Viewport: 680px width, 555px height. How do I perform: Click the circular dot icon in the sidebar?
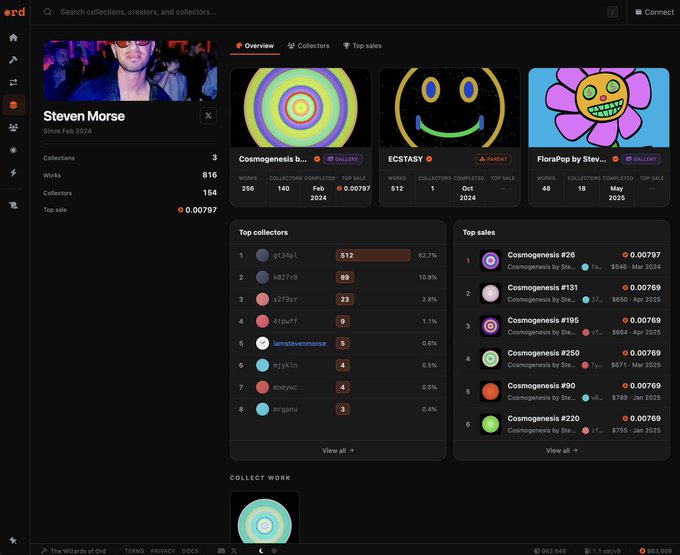(x=13, y=150)
